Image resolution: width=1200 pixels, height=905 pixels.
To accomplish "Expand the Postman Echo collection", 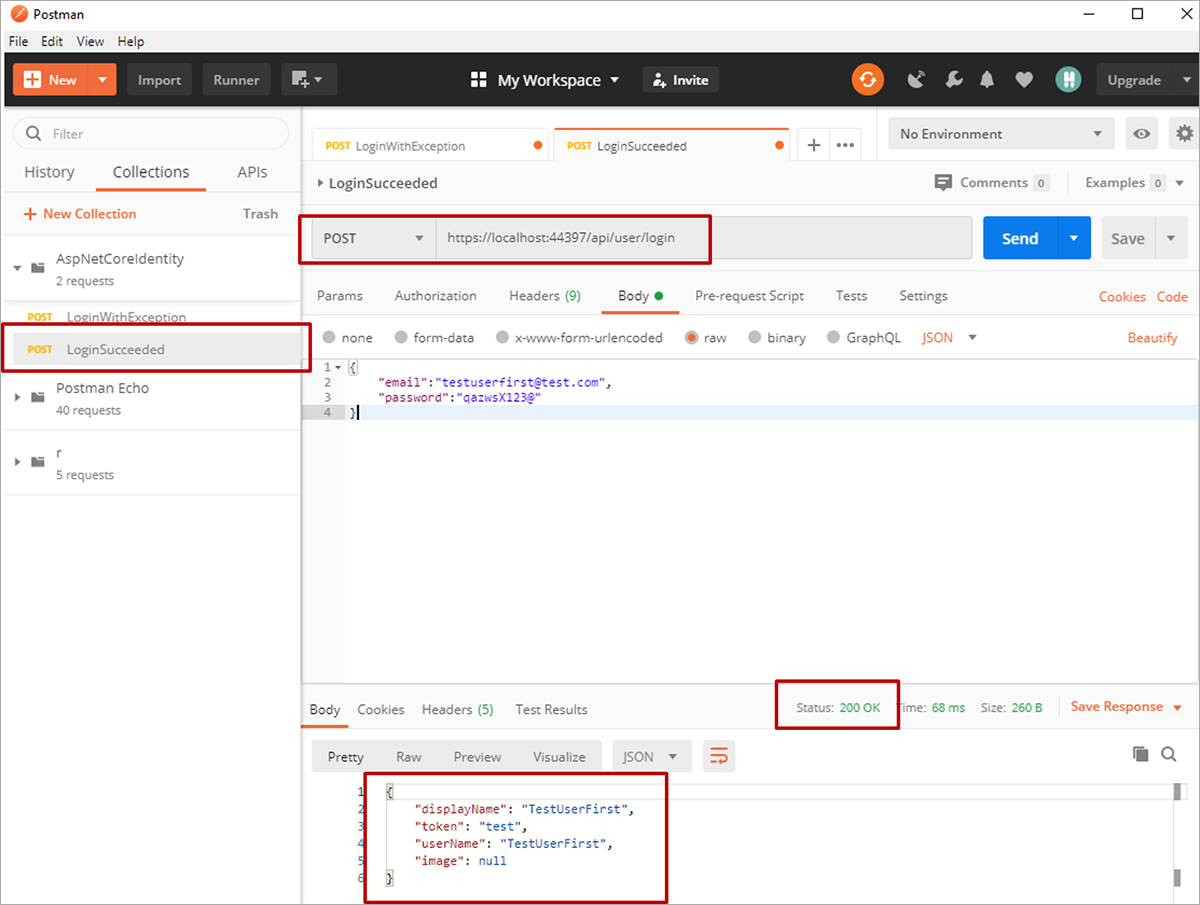I will pyautogui.click(x=17, y=397).
